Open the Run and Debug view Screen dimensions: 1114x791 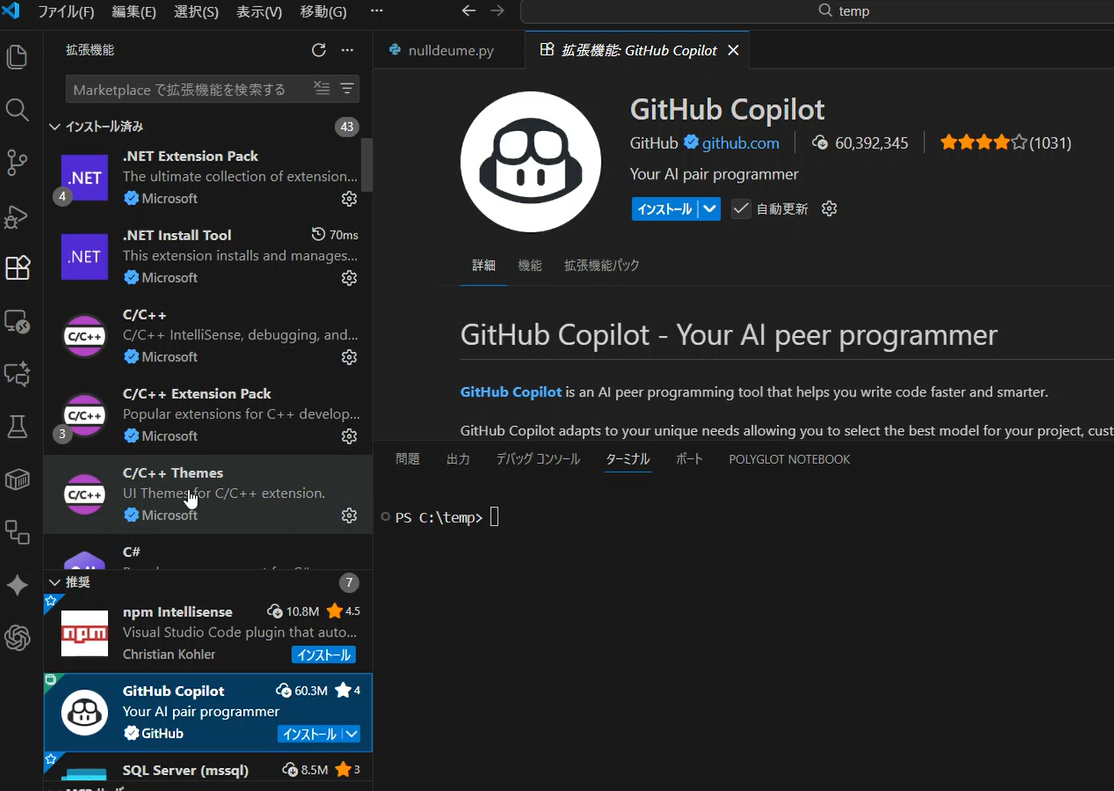(18, 216)
